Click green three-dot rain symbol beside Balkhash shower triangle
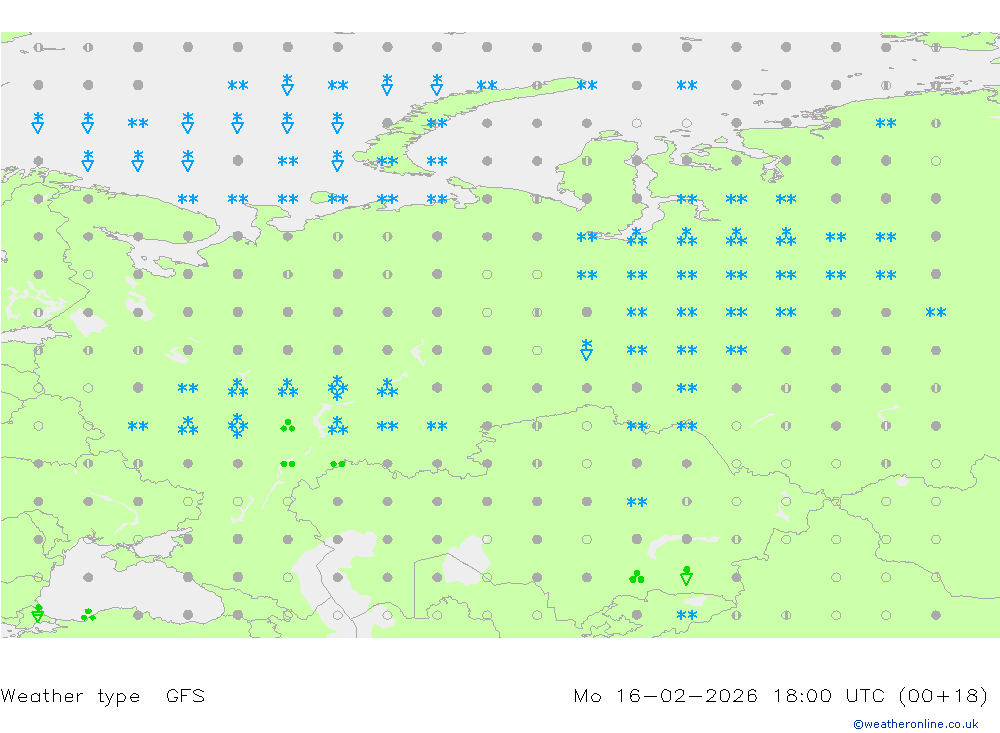The width and height of the screenshot is (1000, 733). [636, 577]
